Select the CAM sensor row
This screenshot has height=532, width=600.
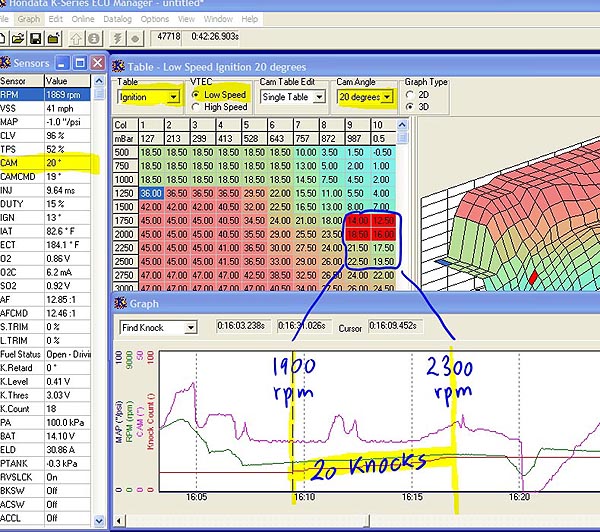click(45, 163)
